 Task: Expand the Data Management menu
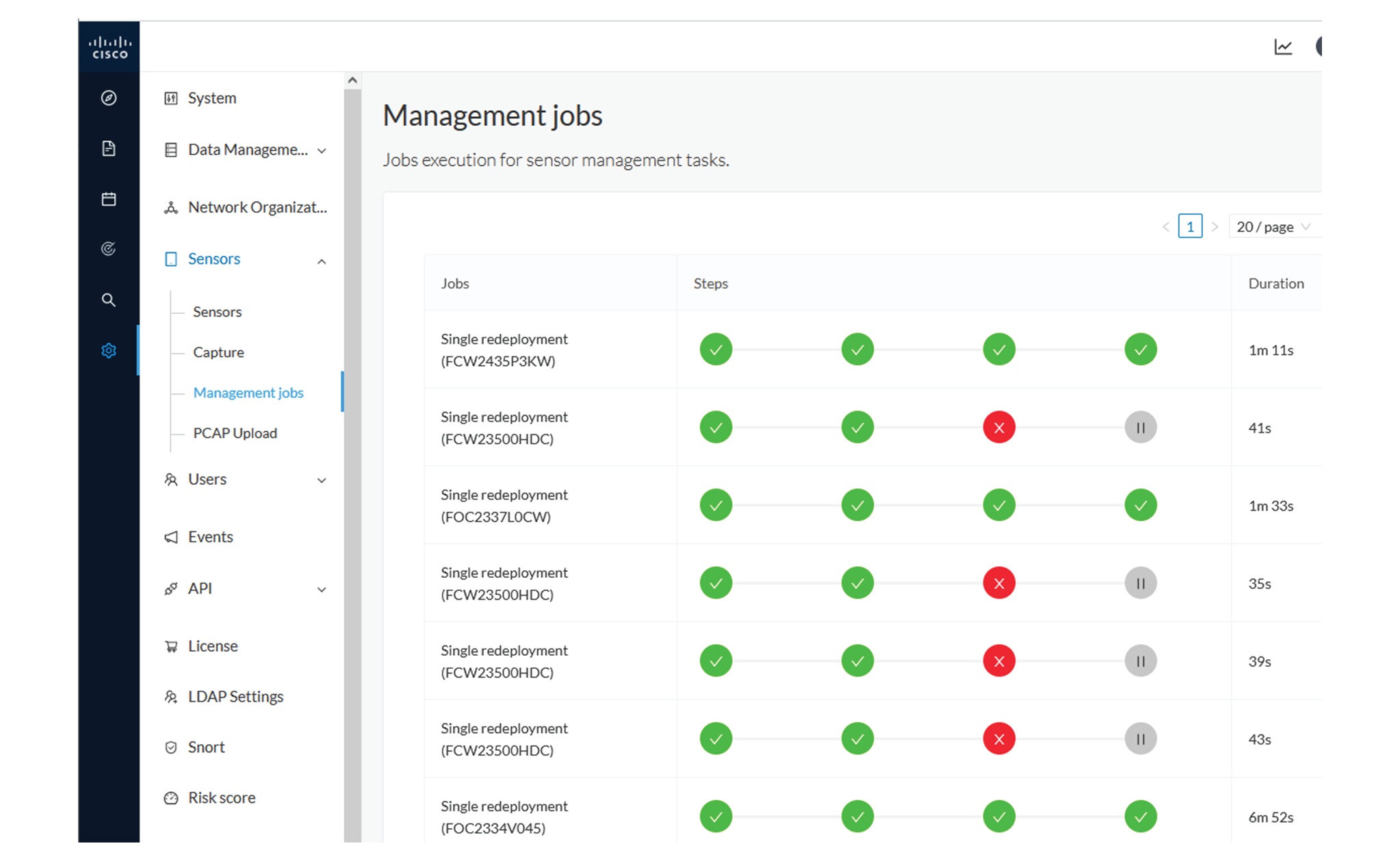[x=322, y=150]
